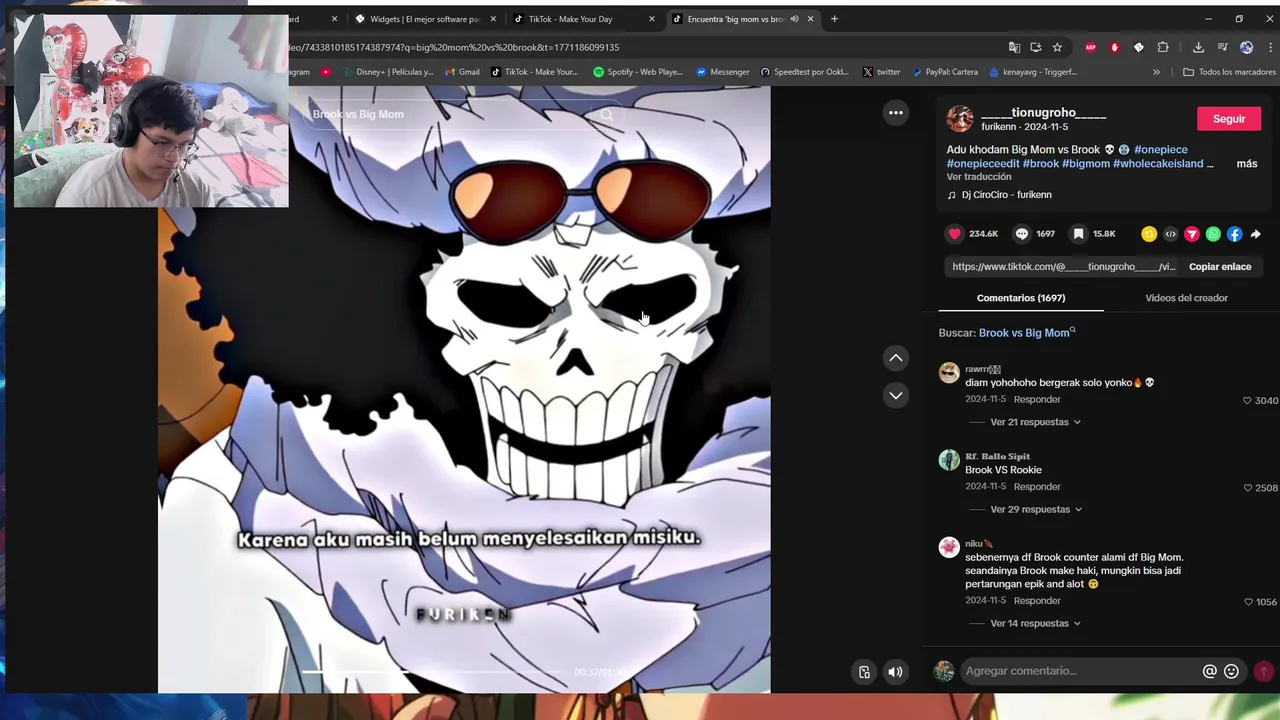Open the 'PayPal: Cartera' bookmark

pyautogui.click(x=945, y=72)
